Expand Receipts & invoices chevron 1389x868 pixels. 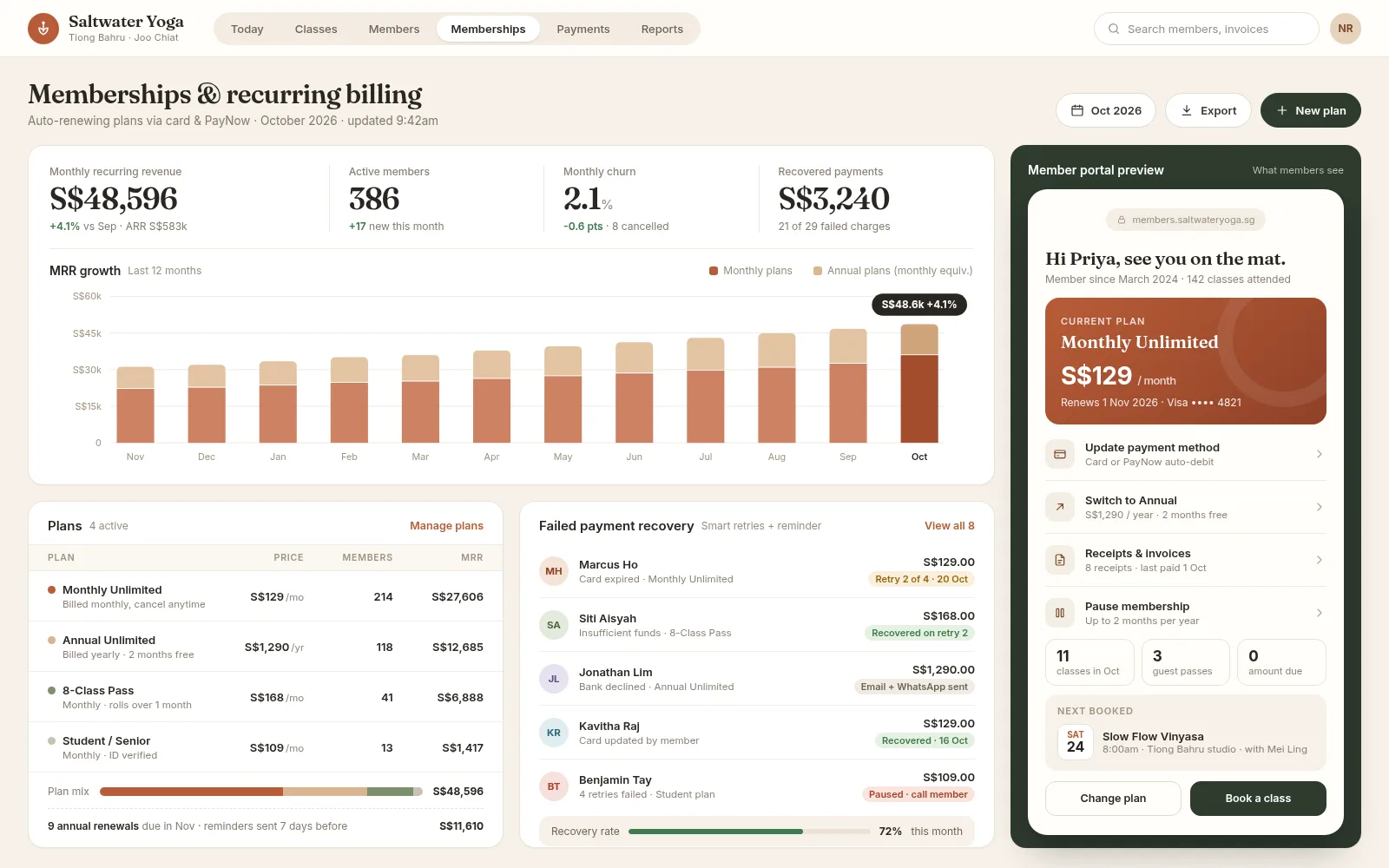coord(1319,560)
